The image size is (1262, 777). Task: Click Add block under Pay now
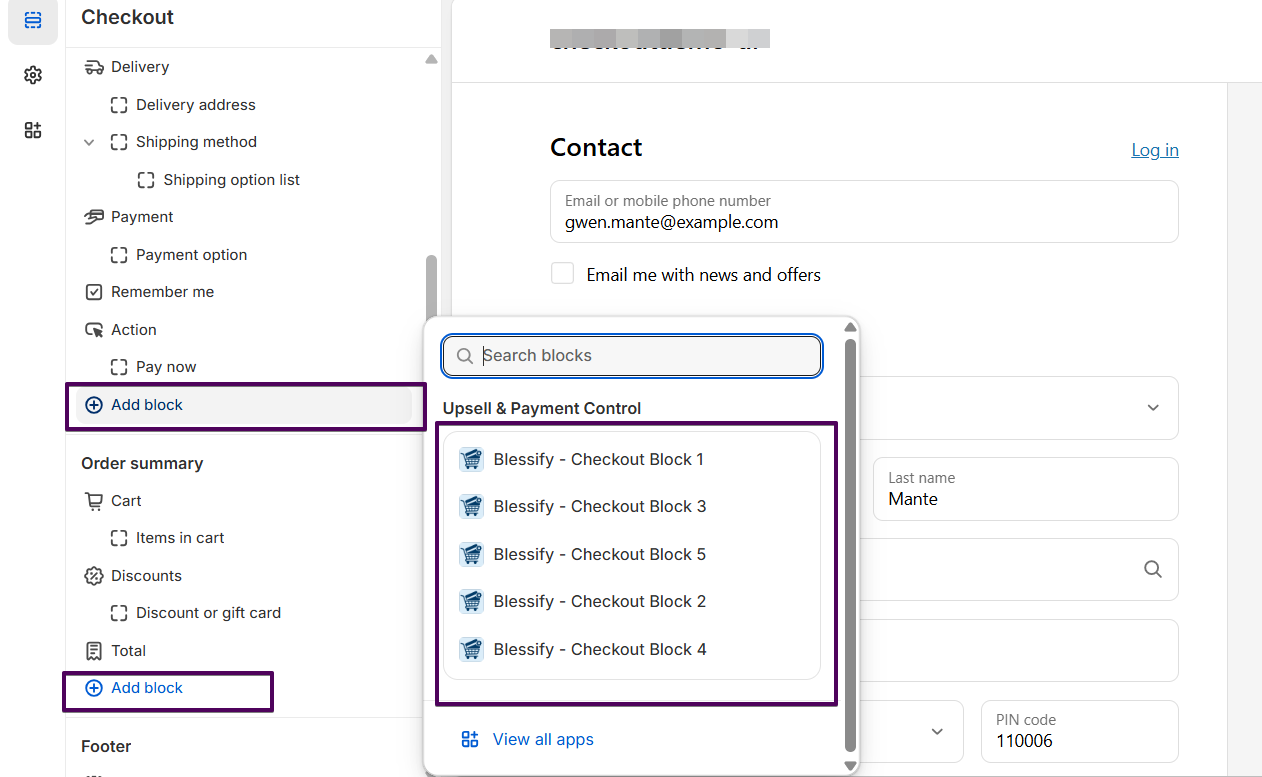click(147, 405)
